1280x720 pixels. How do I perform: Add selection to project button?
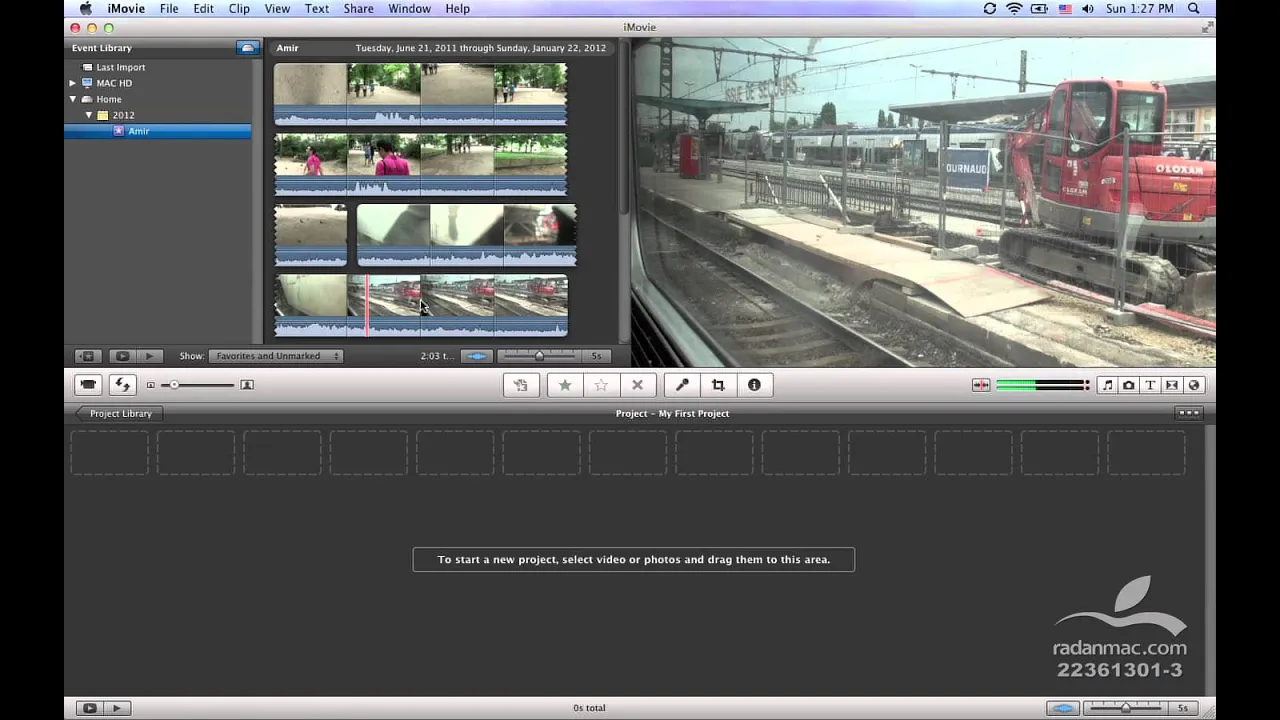tap(521, 385)
